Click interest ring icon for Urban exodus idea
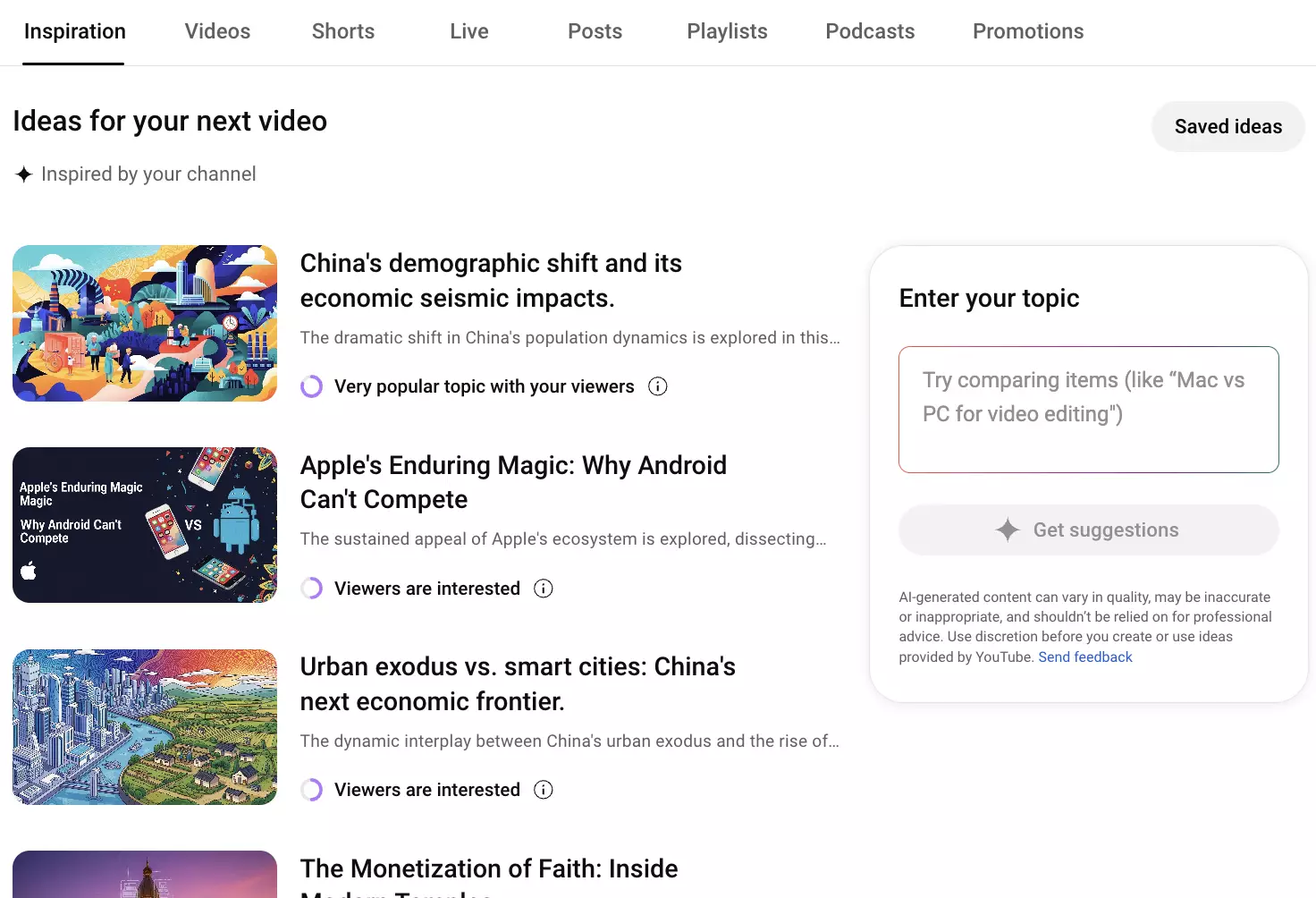This screenshot has width=1316, height=898. (x=311, y=790)
